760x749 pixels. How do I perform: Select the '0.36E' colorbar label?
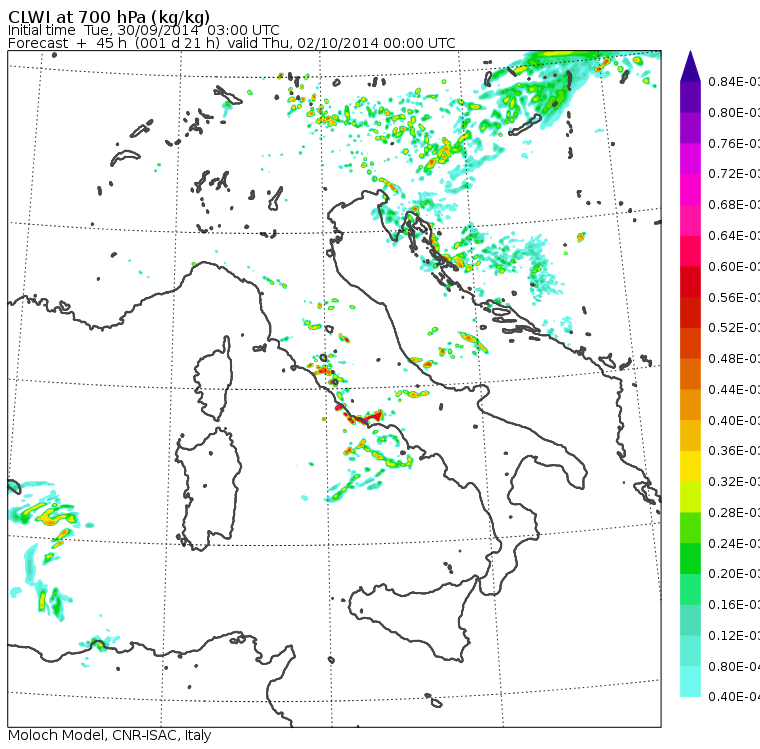pos(734,451)
